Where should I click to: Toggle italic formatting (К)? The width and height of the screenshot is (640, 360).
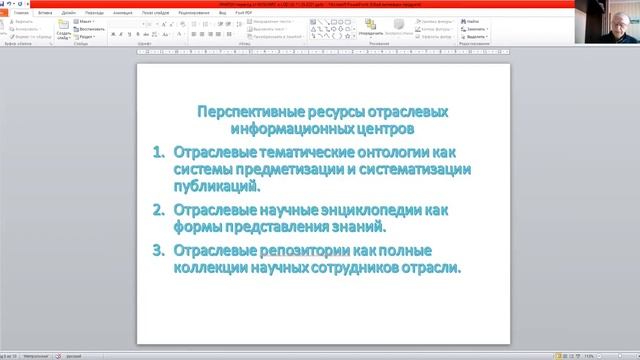point(121,34)
